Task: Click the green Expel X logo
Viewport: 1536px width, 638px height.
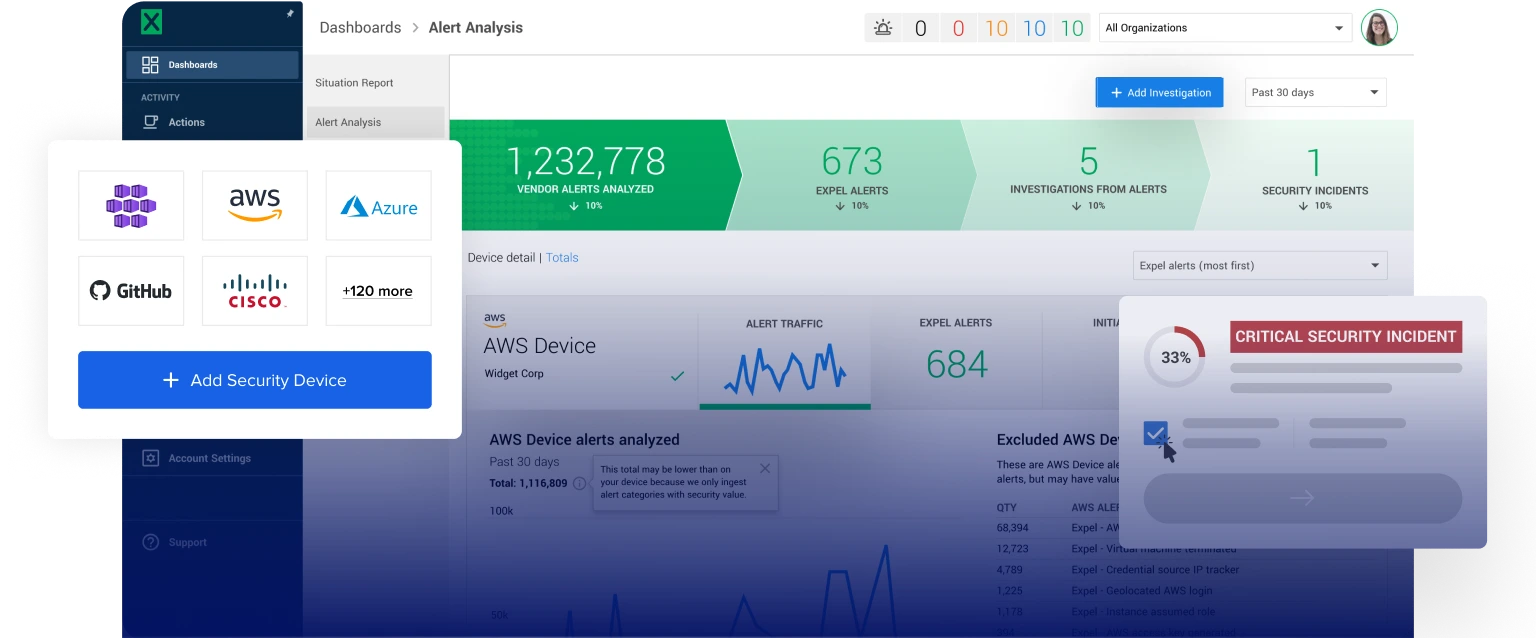Action: tap(151, 22)
